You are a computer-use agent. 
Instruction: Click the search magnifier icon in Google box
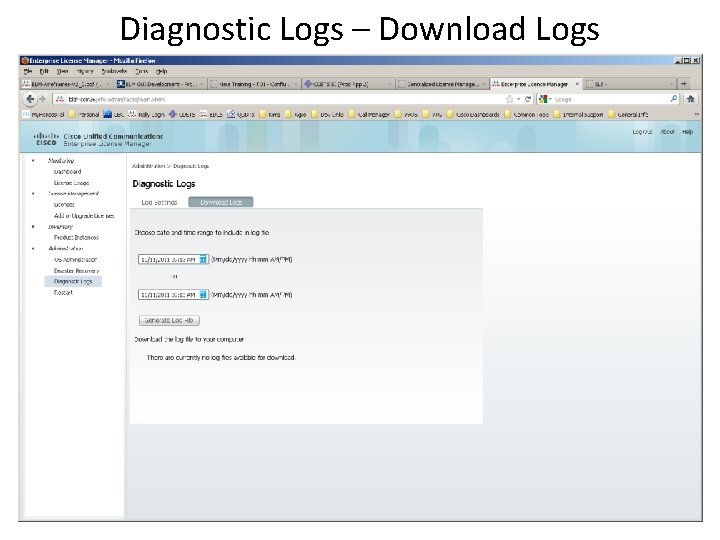point(674,98)
